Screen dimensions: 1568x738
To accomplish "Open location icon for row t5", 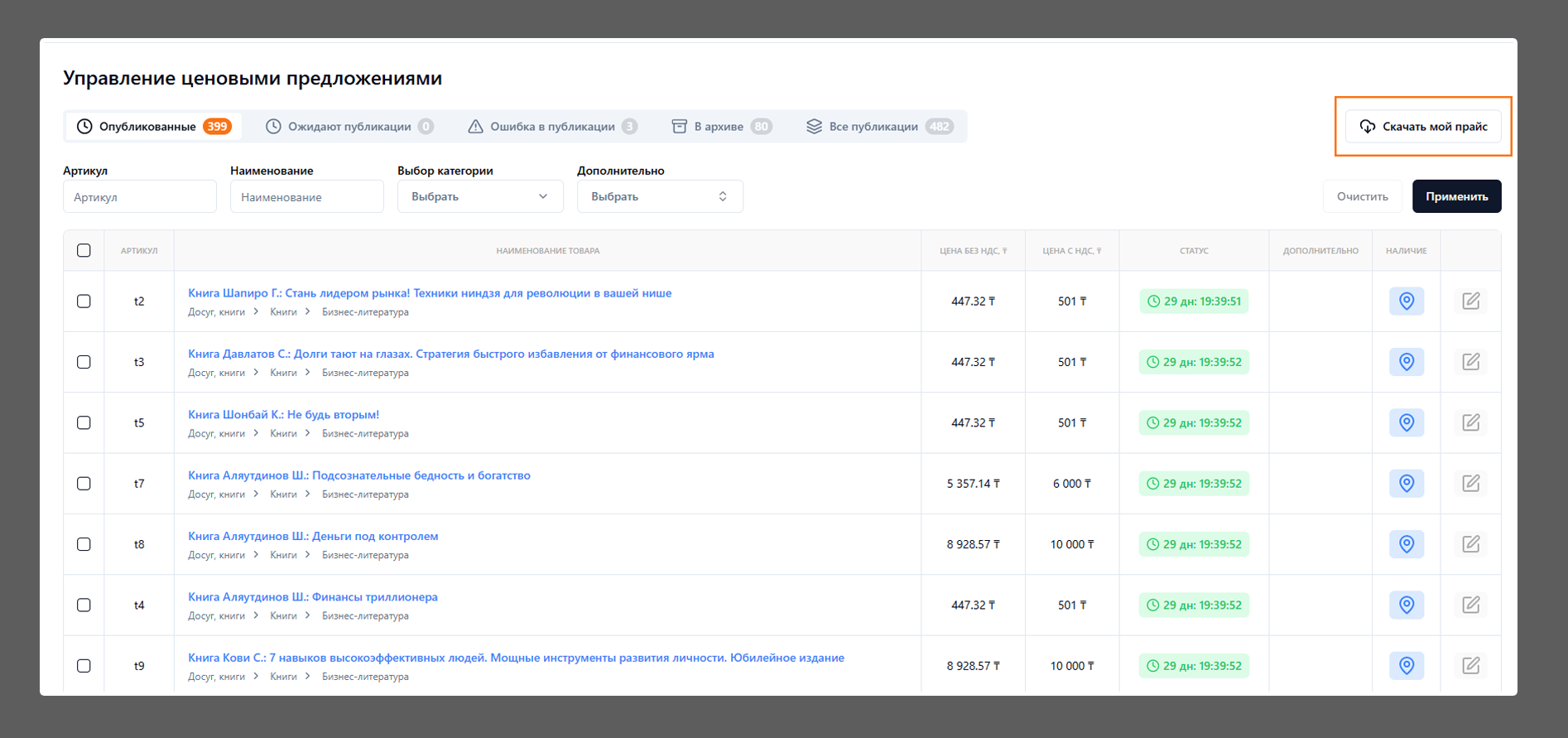I will coord(1406,422).
